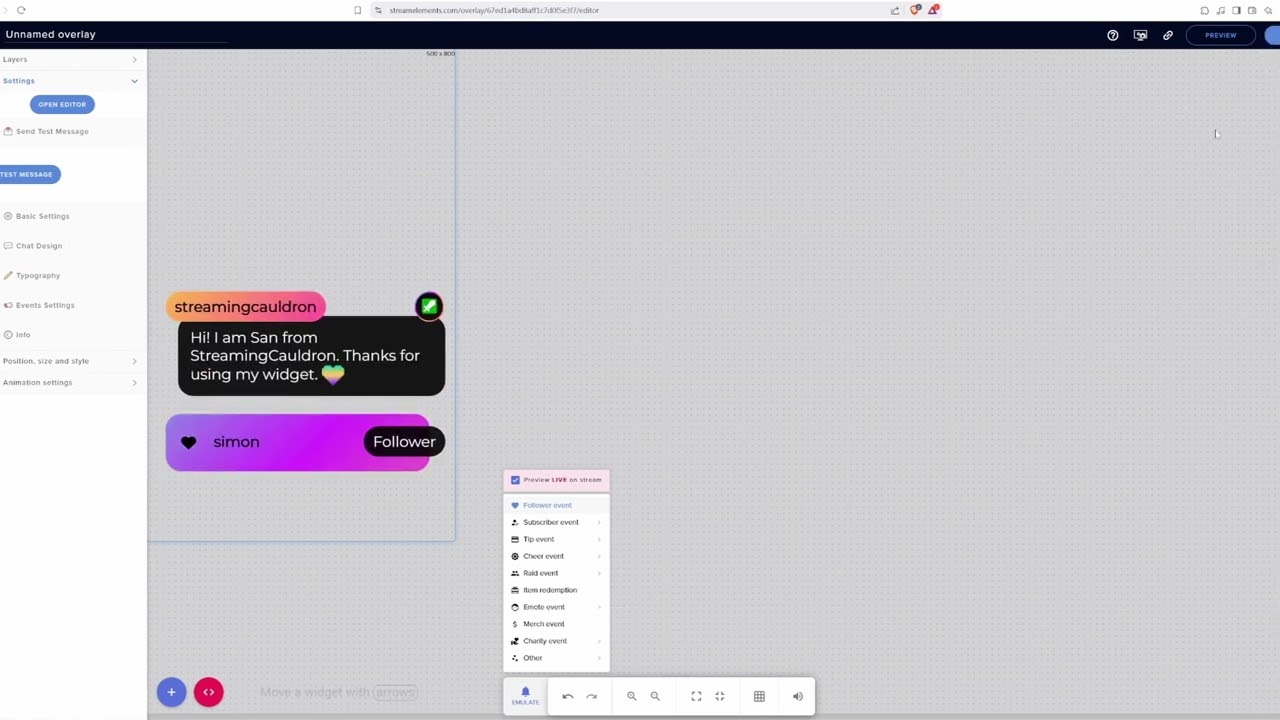Open Raid event submenu
Viewport: 1280px width, 720px height.
click(556, 573)
